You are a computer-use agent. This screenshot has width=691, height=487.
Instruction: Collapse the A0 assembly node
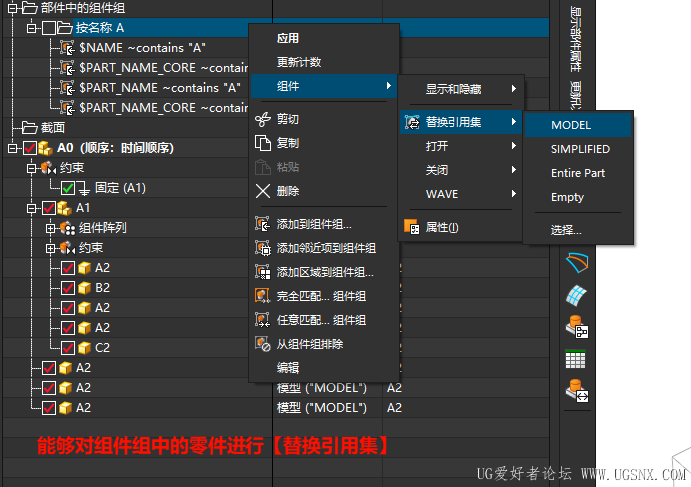13,148
